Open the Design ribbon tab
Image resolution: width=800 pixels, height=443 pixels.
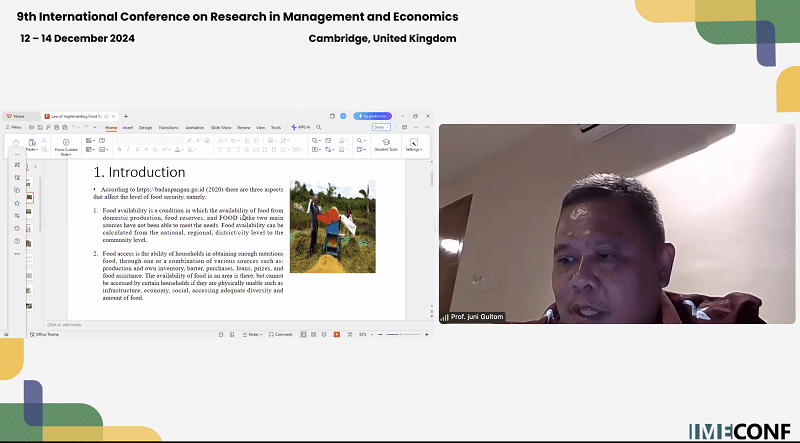145,128
